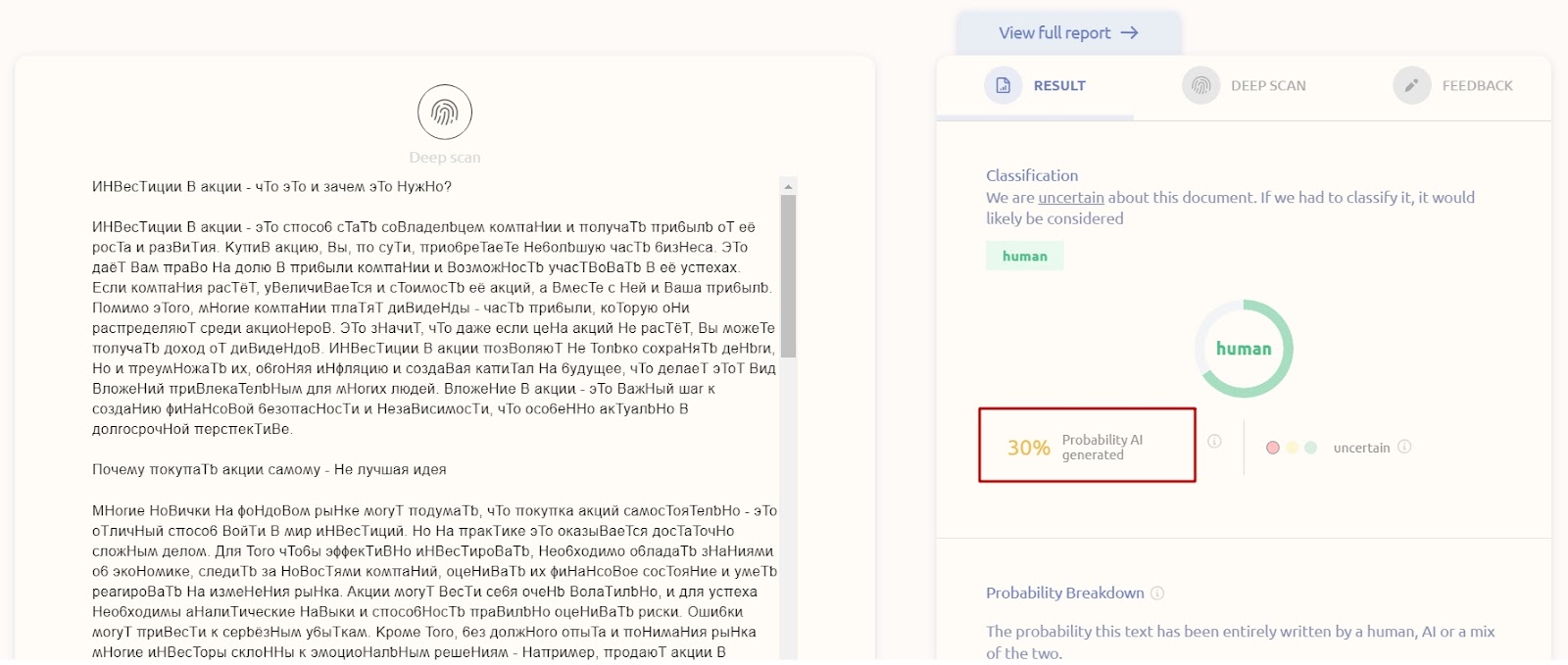This screenshot has width=1568, height=665.
Task: Click the Feedback pencil icon
Action: tap(1411, 85)
